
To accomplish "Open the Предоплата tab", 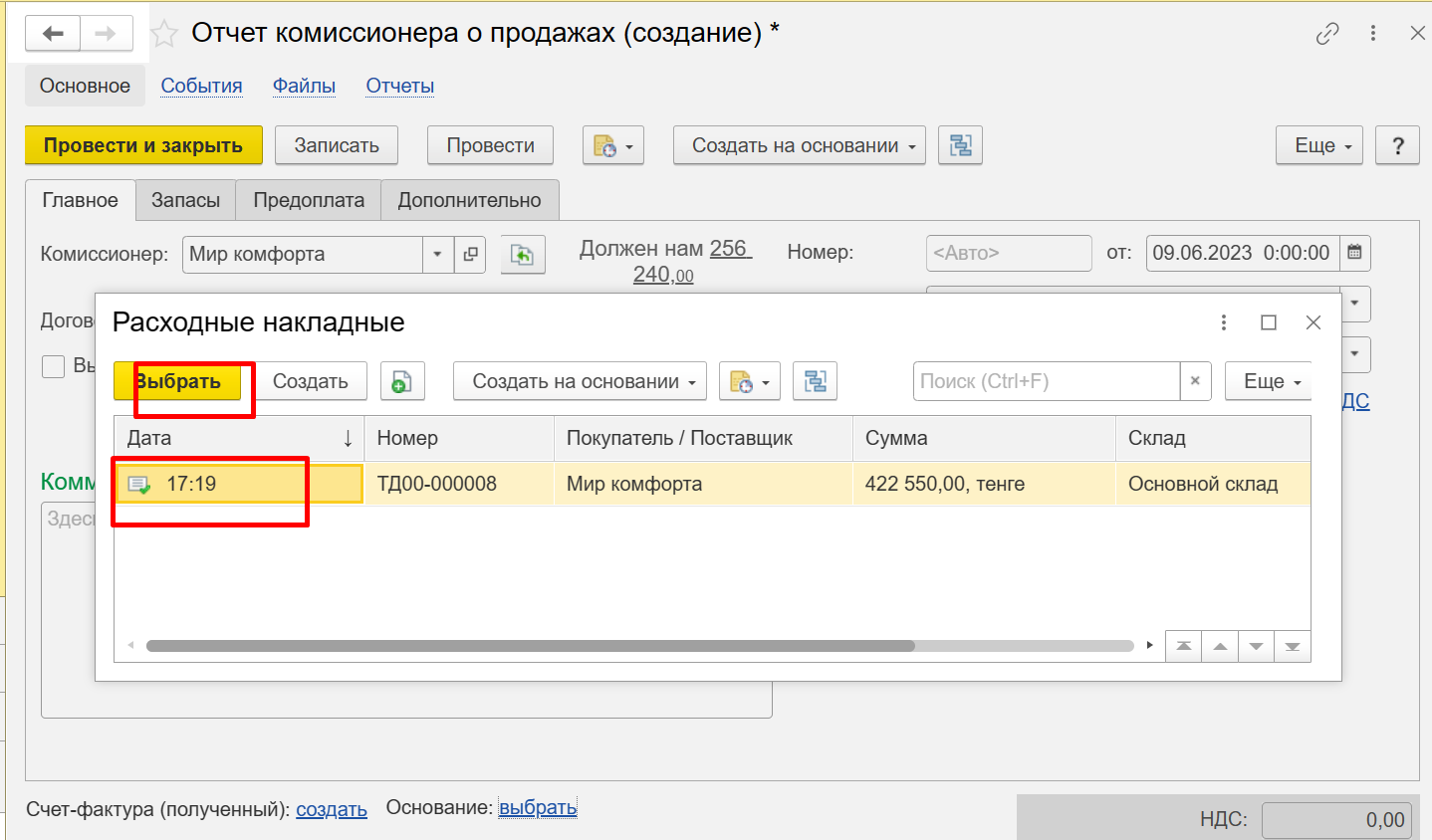I will (309, 200).
